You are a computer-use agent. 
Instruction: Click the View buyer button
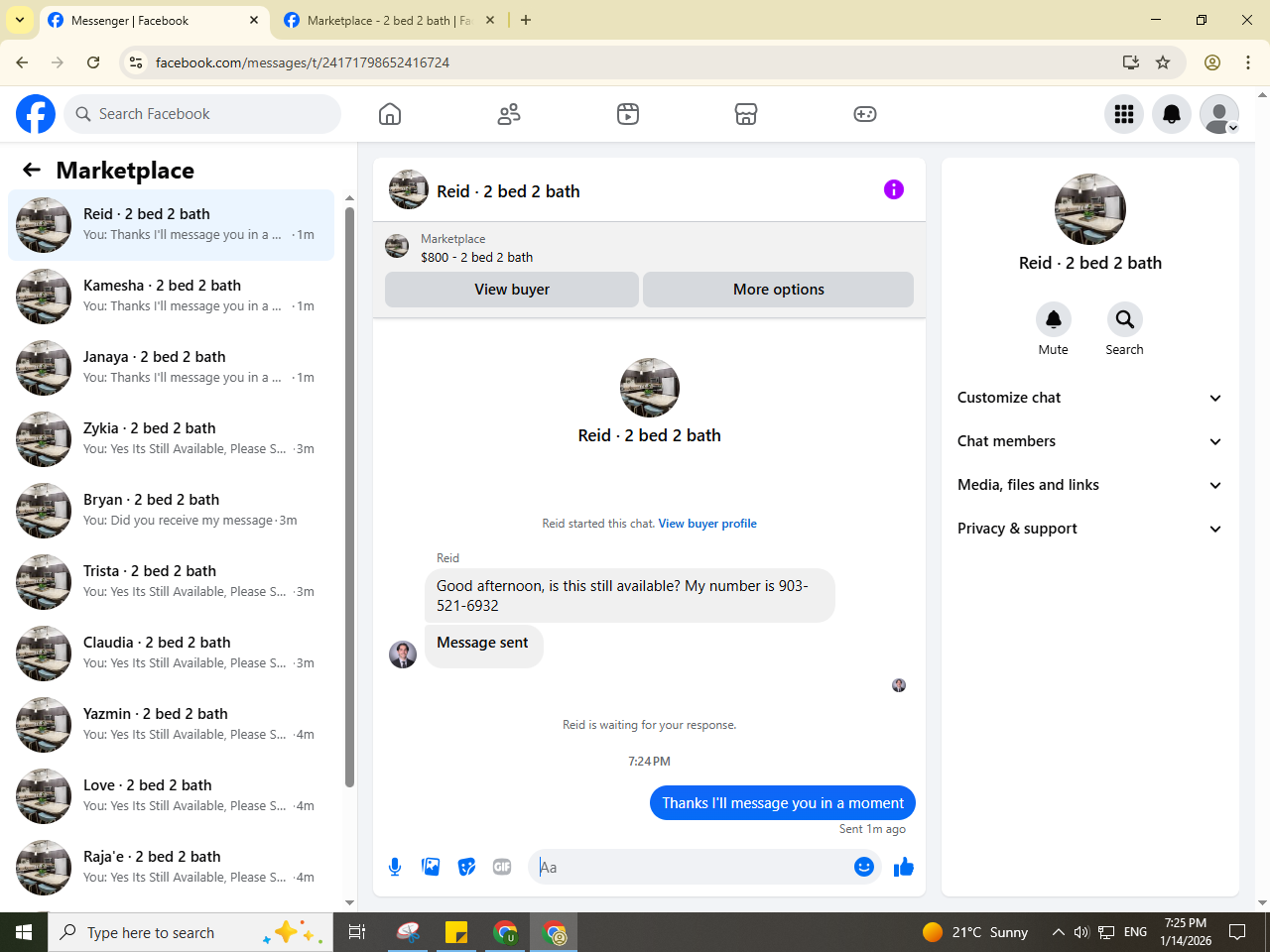click(x=512, y=290)
